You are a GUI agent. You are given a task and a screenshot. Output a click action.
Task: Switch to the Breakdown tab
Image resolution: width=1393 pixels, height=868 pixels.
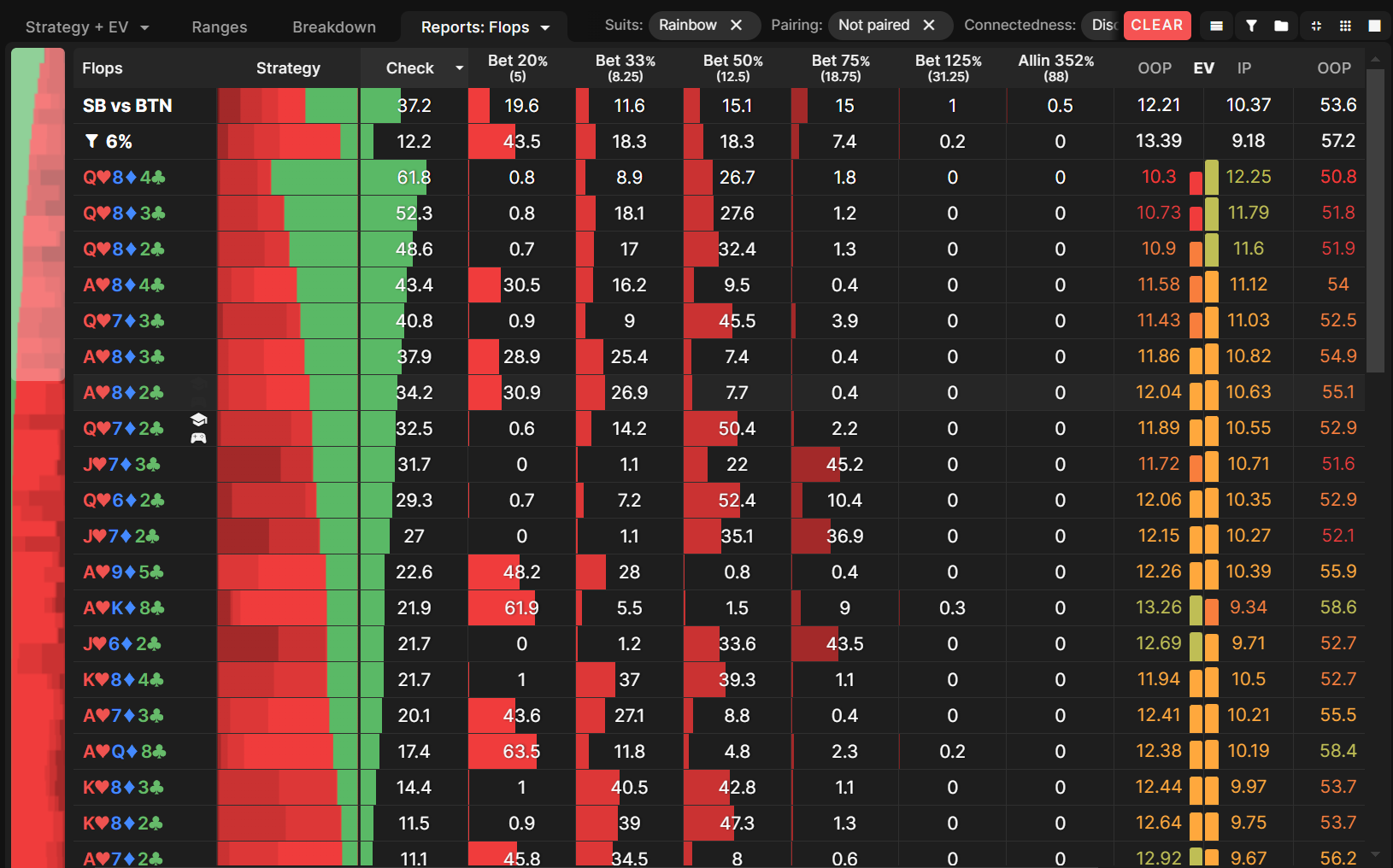pos(334,27)
